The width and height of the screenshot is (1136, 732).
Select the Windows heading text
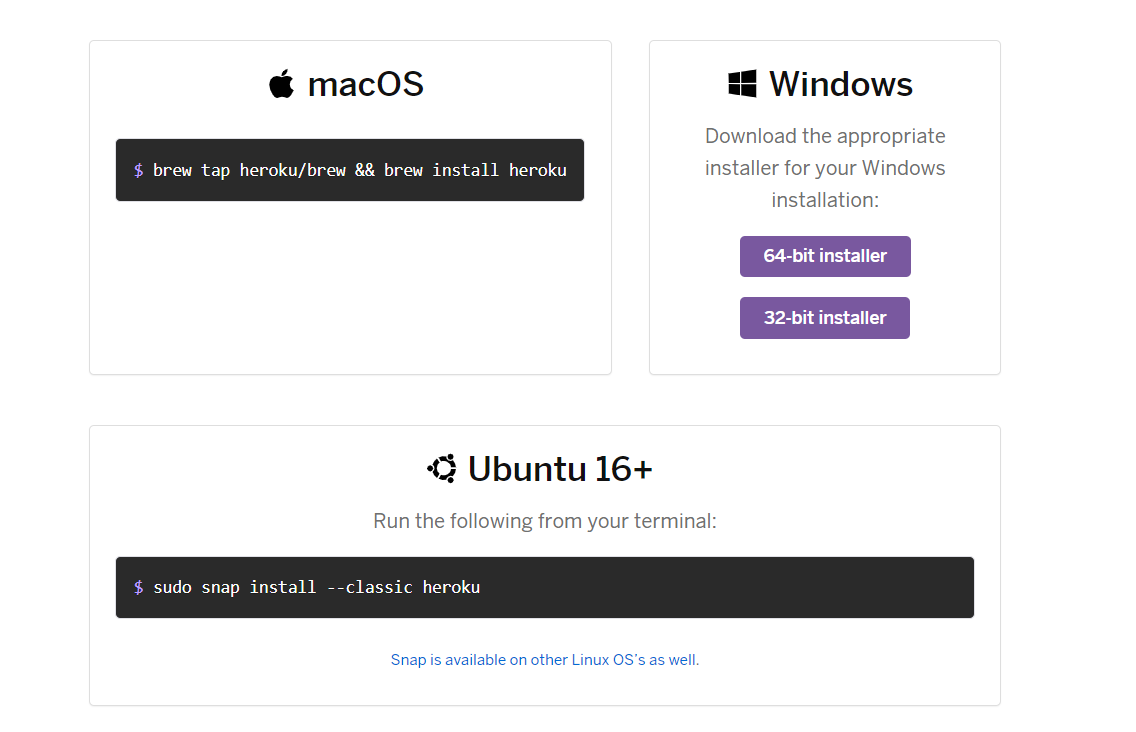tap(841, 84)
